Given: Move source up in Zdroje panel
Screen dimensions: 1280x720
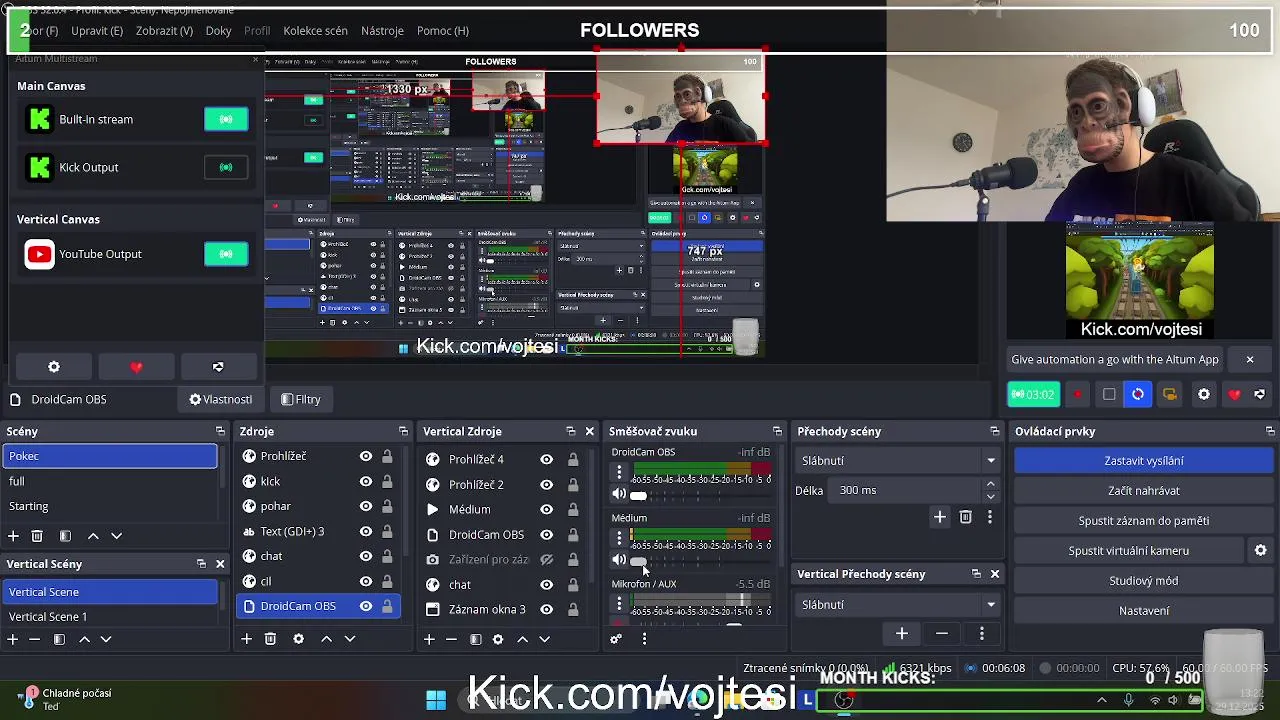Looking at the screenshot, I should pos(326,639).
